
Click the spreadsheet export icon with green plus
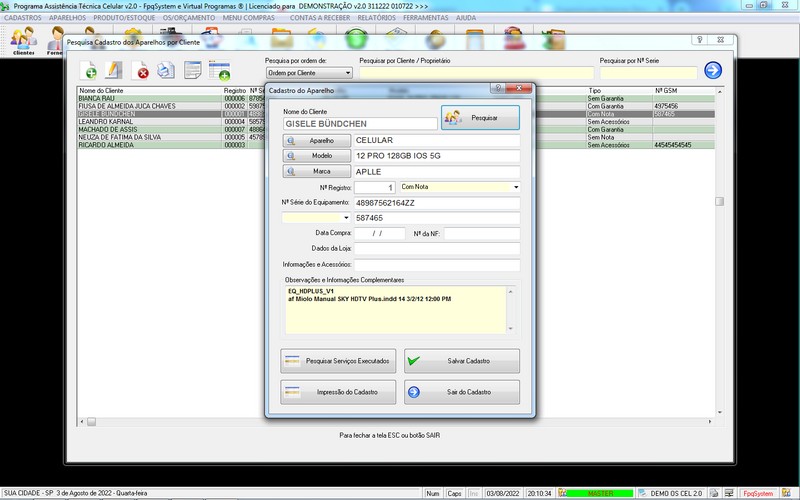point(220,70)
